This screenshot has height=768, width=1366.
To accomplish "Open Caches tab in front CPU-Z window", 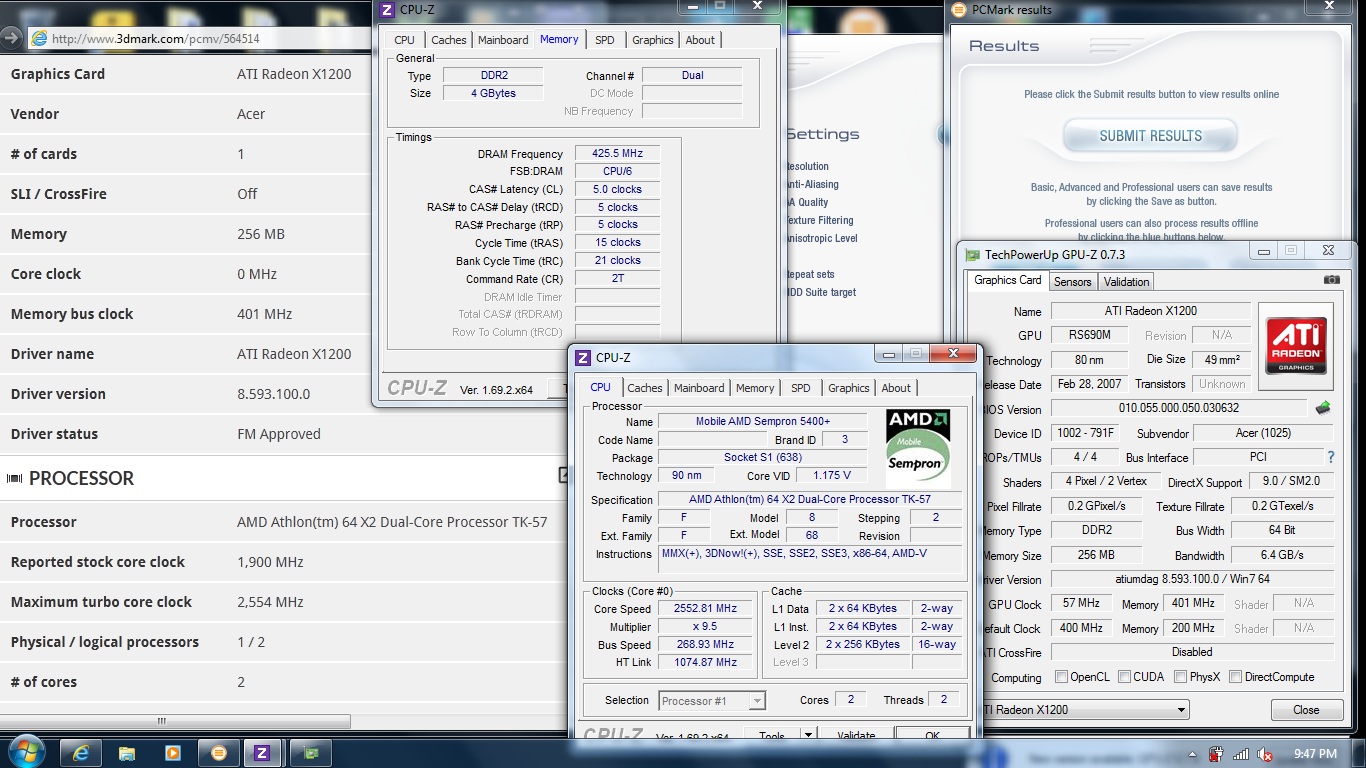I will pos(645,388).
